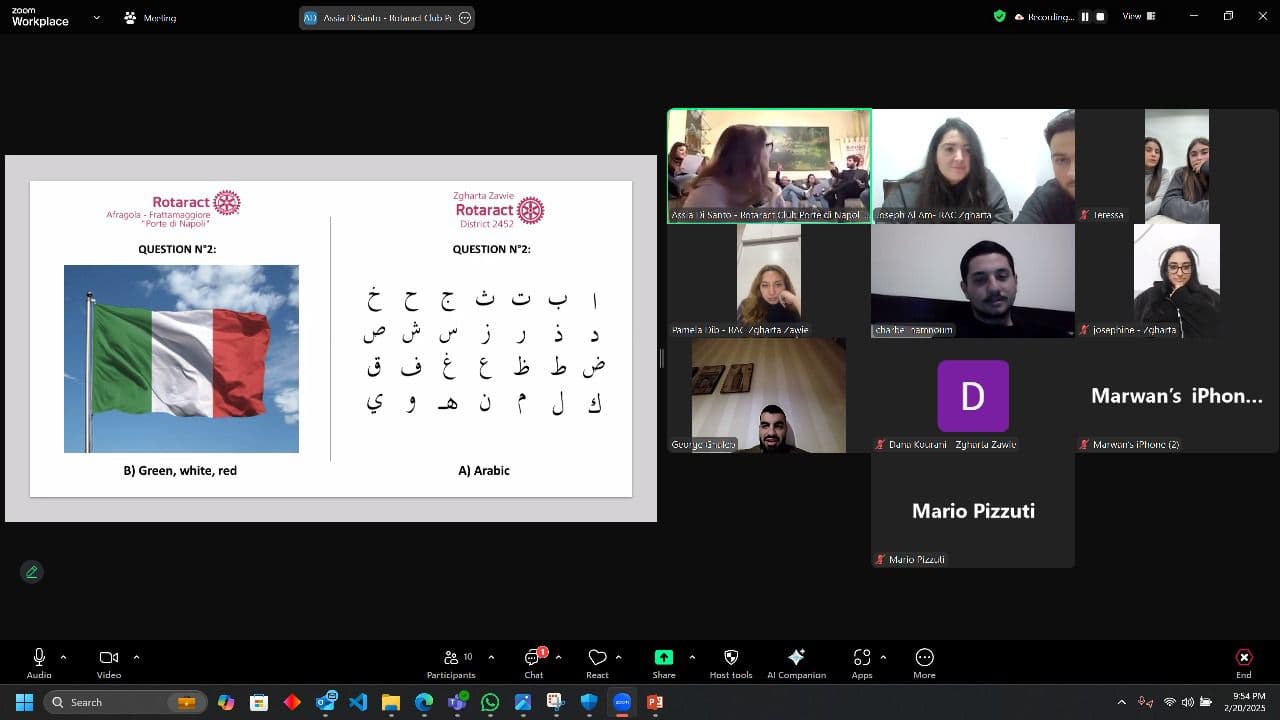Select the Meeting tab in top bar
The image size is (1280, 720).
click(x=150, y=18)
